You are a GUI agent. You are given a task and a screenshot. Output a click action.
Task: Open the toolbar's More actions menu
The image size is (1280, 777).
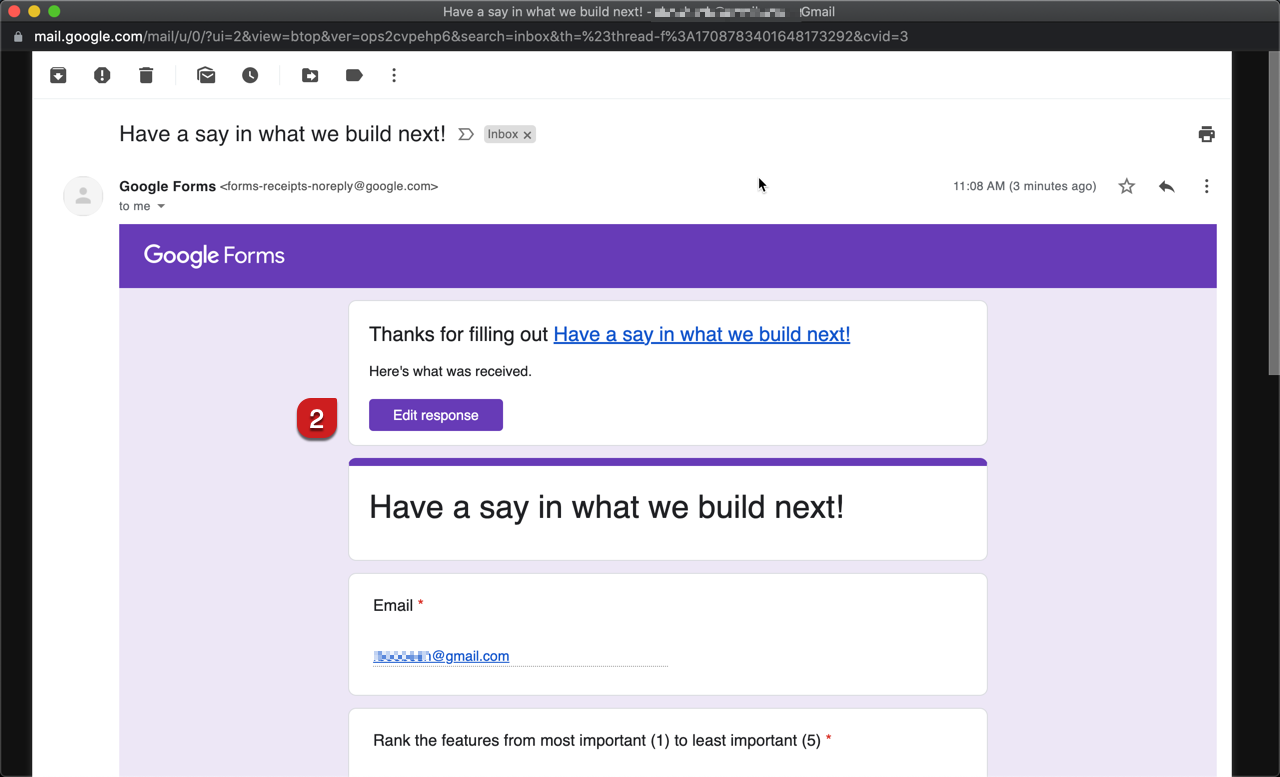pyautogui.click(x=394, y=75)
